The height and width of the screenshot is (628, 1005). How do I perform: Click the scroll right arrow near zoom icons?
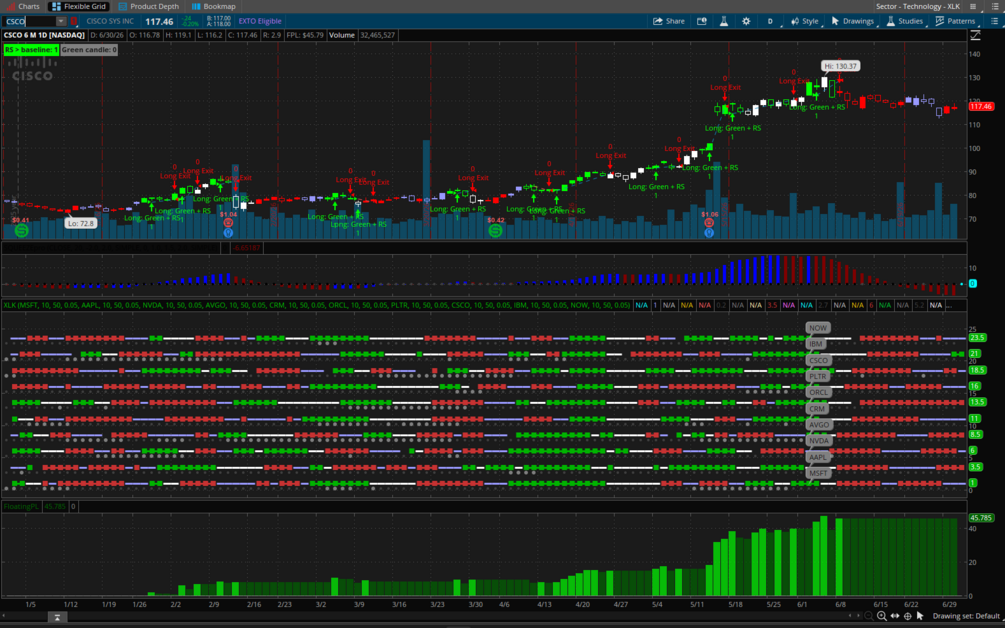[859, 616]
